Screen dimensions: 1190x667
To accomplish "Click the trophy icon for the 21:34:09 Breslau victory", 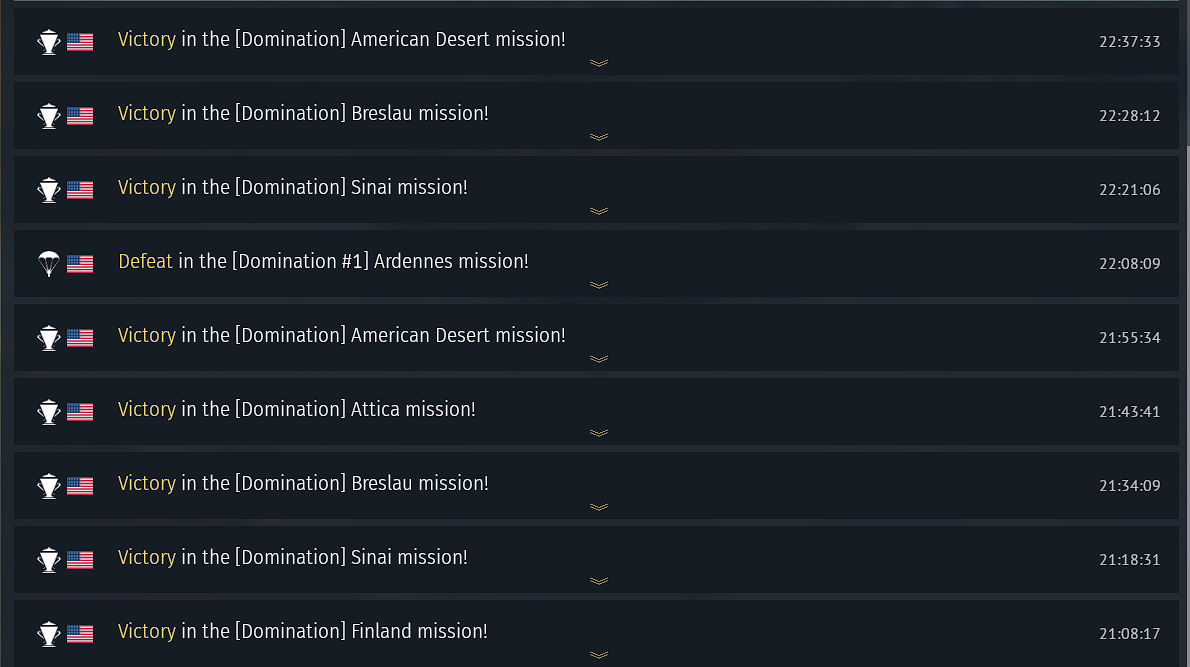I will coord(49,486).
